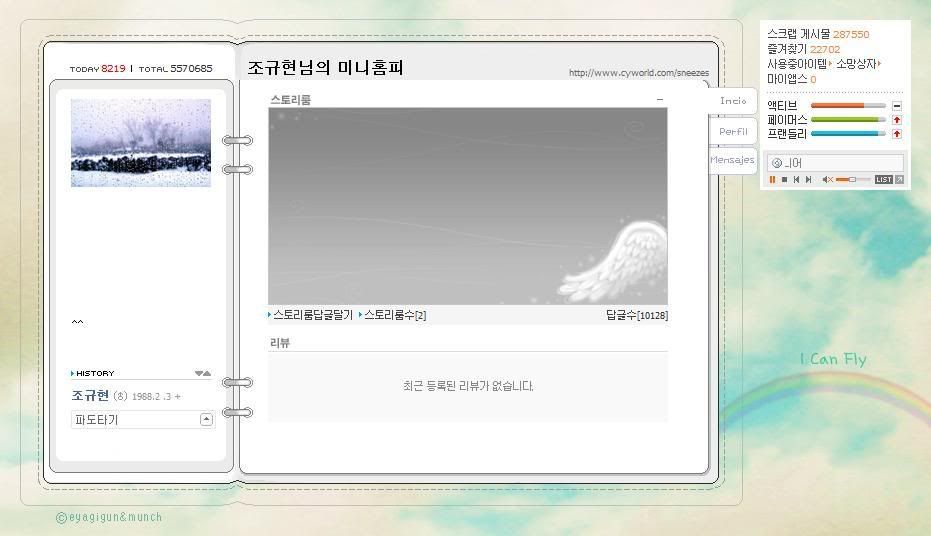Expand the 사용중아이템 arrow
931x536 pixels.
830,64
